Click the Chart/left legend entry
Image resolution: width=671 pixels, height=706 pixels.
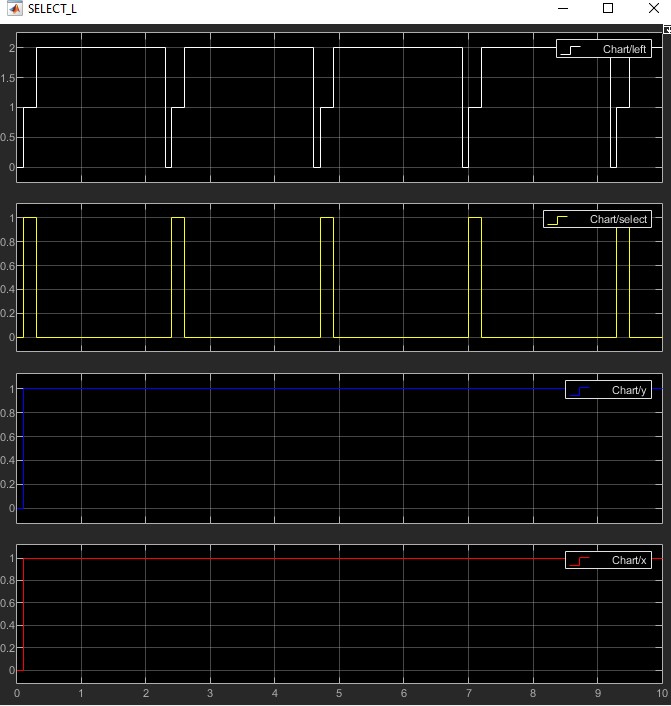click(604, 49)
